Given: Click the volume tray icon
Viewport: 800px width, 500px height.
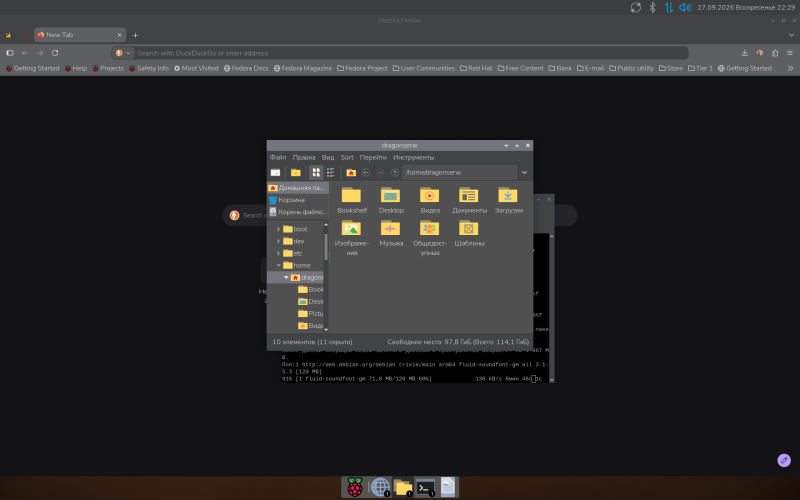Looking at the screenshot, I should point(685,7).
